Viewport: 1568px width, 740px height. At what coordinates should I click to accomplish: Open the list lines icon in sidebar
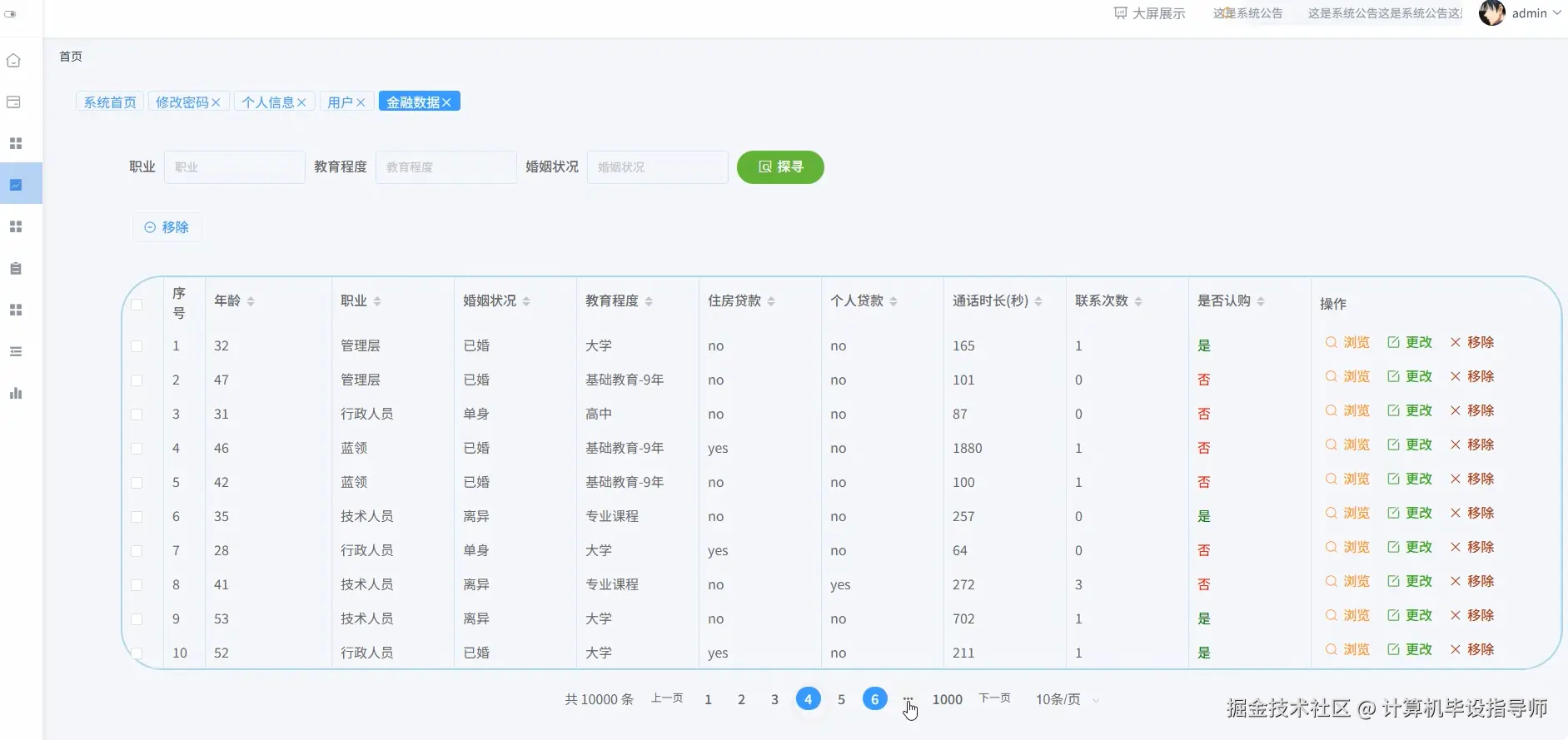coord(16,351)
